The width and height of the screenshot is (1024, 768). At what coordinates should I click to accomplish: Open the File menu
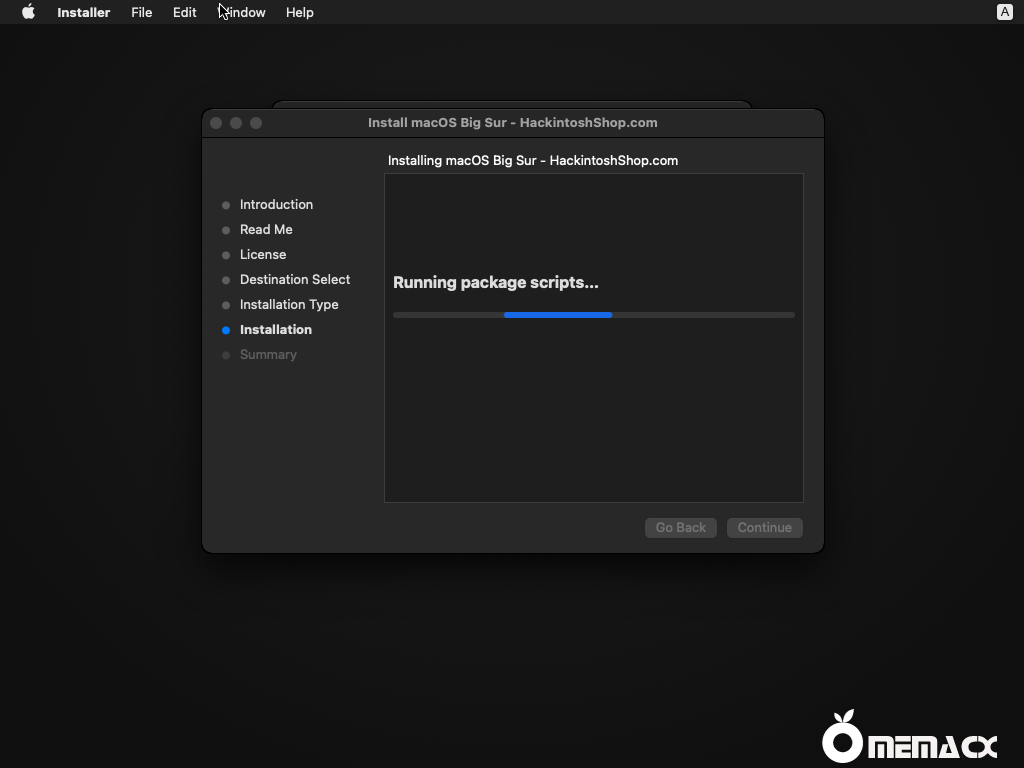(x=141, y=12)
